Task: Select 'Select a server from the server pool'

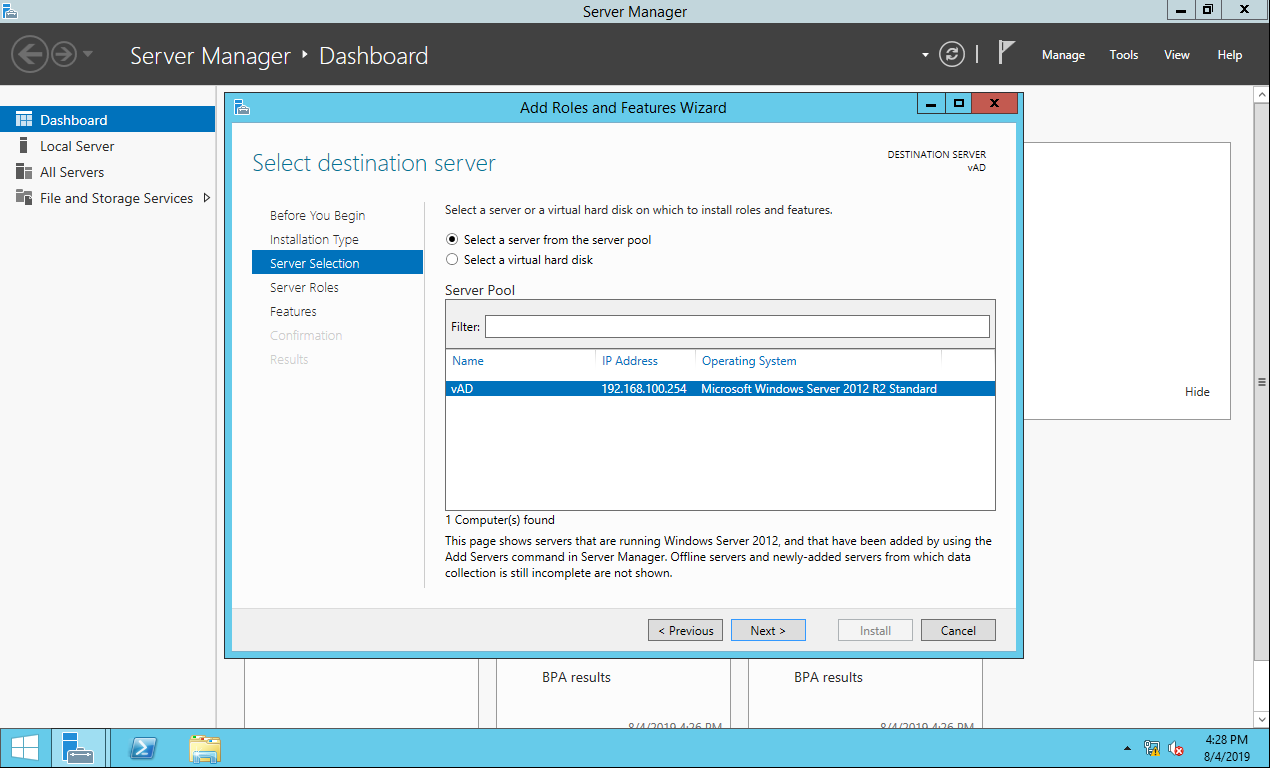Action: pyautogui.click(x=452, y=240)
